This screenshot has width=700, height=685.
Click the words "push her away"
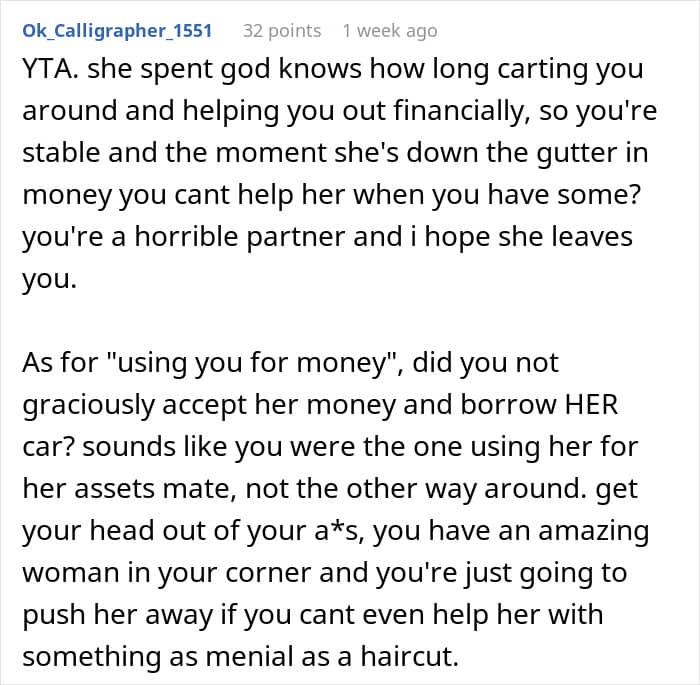117,615
